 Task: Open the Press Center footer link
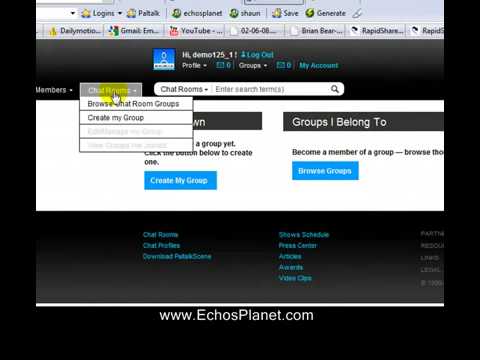298,245
